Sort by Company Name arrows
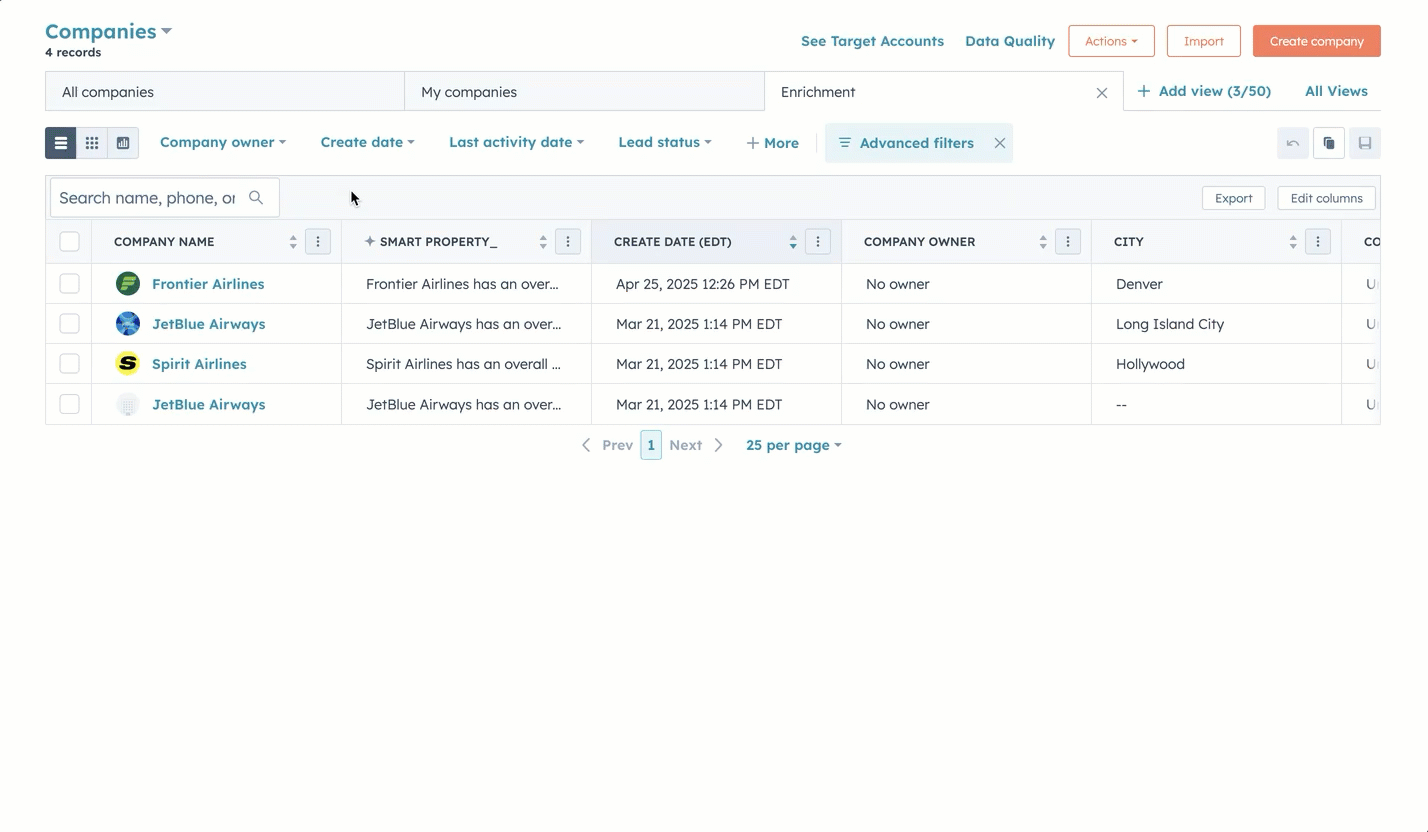This screenshot has width=1428, height=832. click(293, 242)
